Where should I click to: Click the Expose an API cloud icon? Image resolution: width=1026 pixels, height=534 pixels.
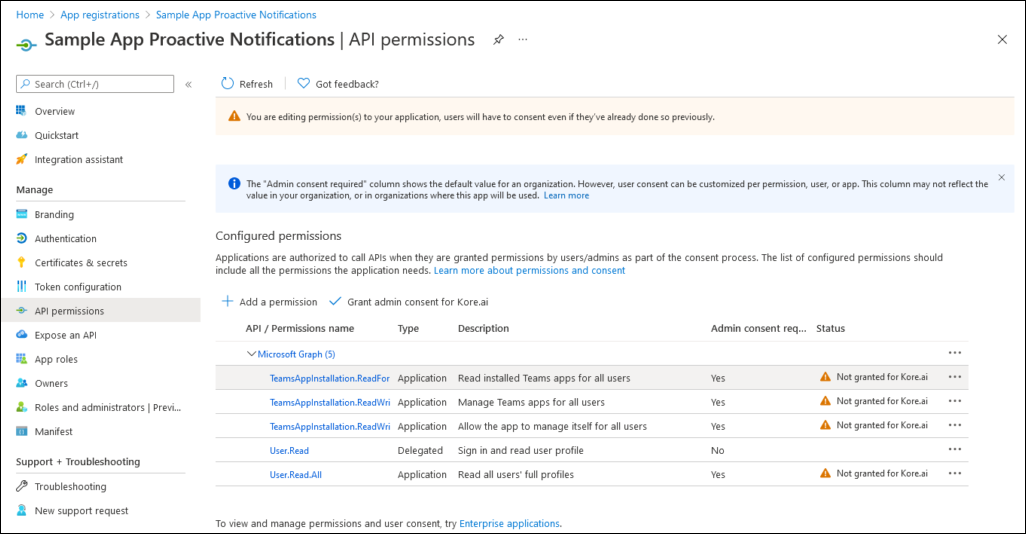22,334
